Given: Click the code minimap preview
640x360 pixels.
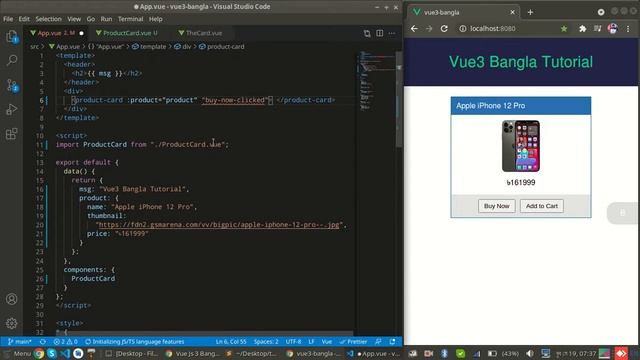Looking at the screenshot, I should pos(376,82).
